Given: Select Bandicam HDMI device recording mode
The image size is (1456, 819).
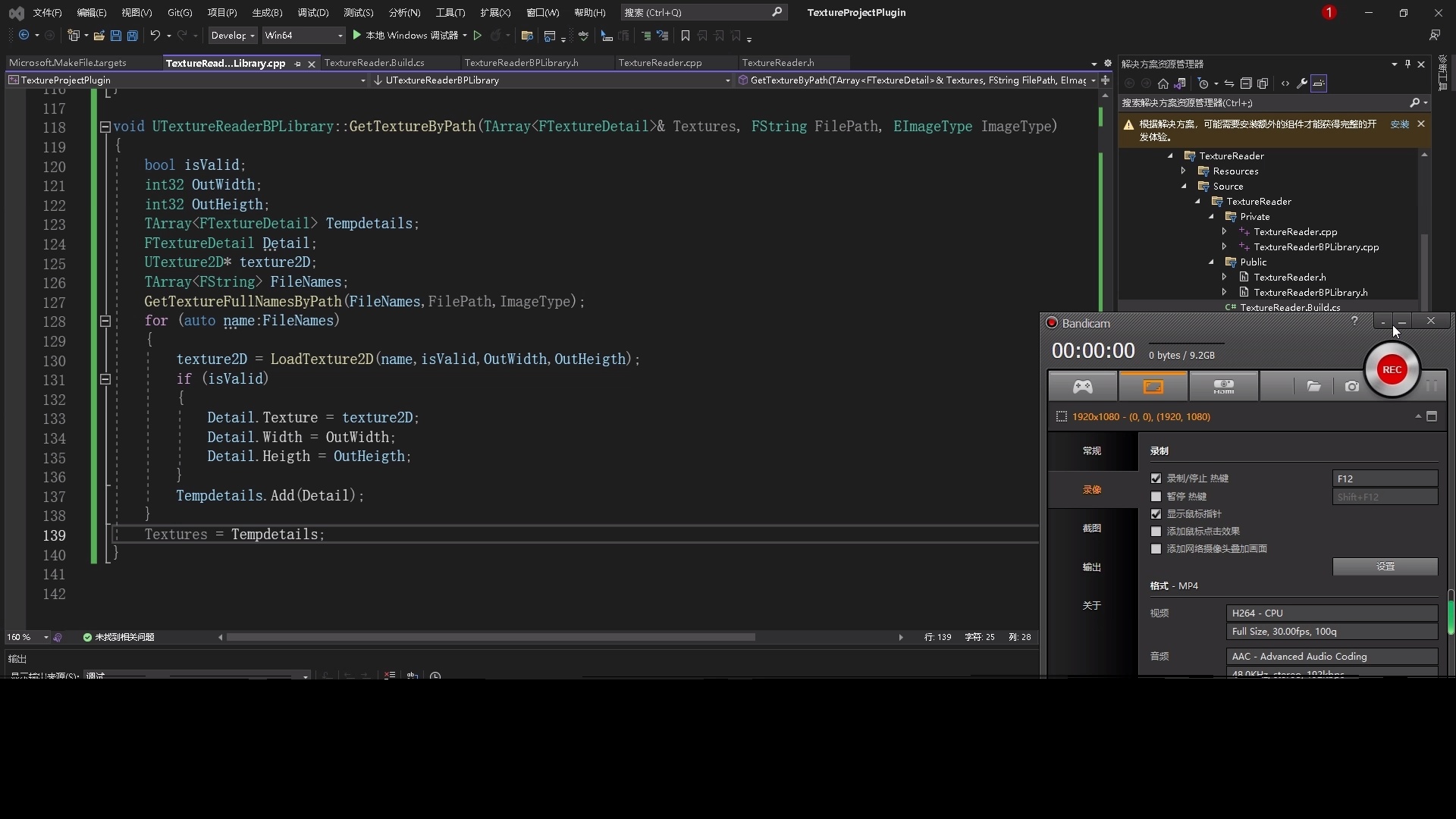Looking at the screenshot, I should point(1223,387).
